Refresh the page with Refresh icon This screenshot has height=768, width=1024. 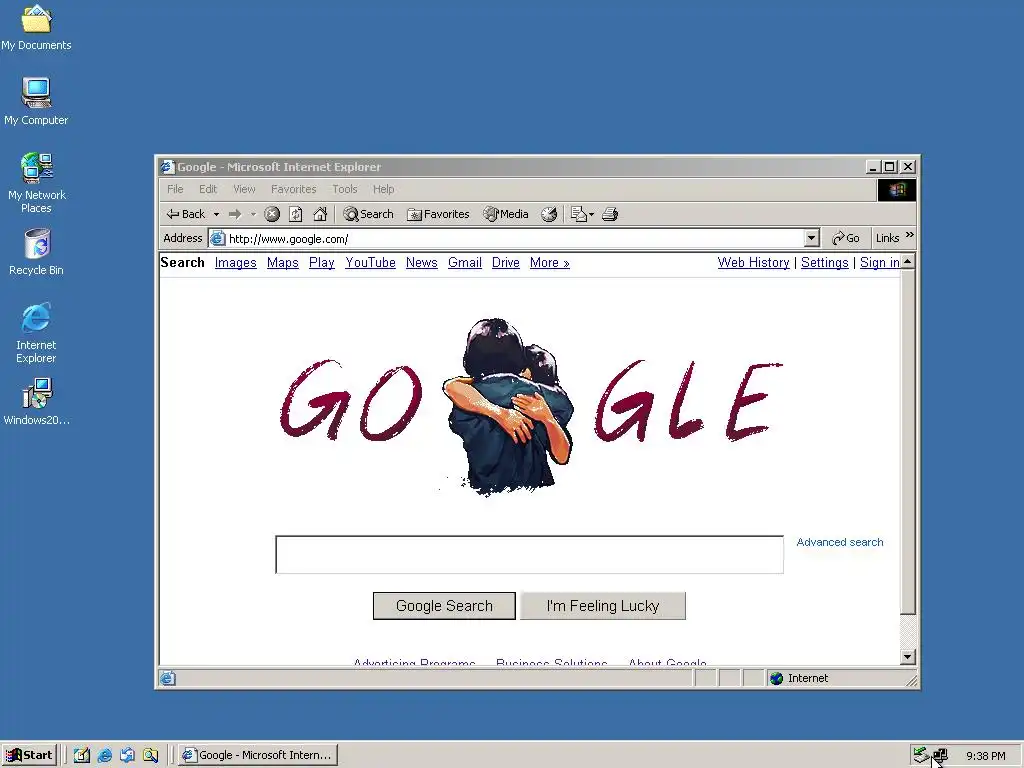[296, 214]
